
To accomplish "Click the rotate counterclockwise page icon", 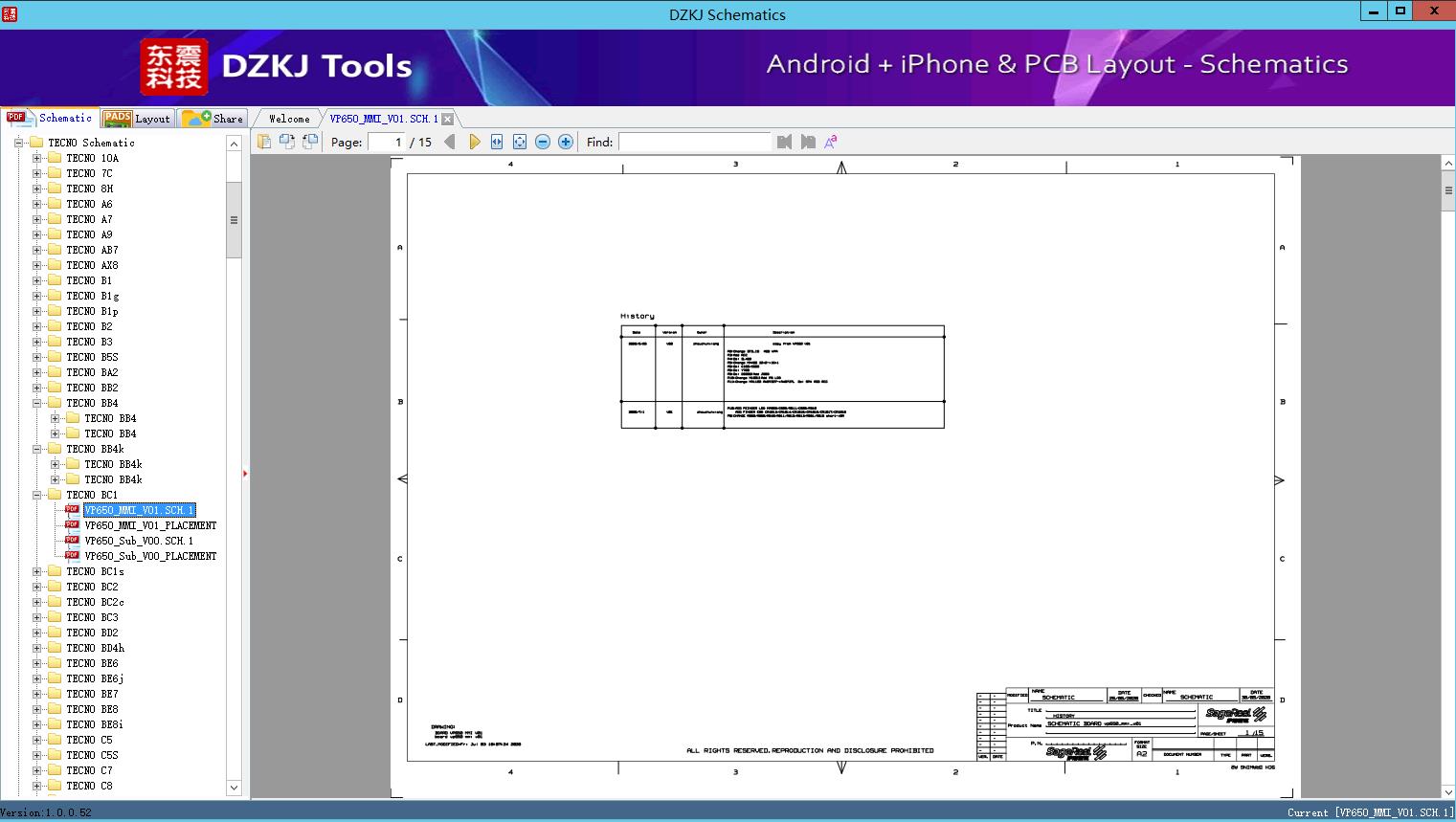I will pyautogui.click(x=287, y=142).
